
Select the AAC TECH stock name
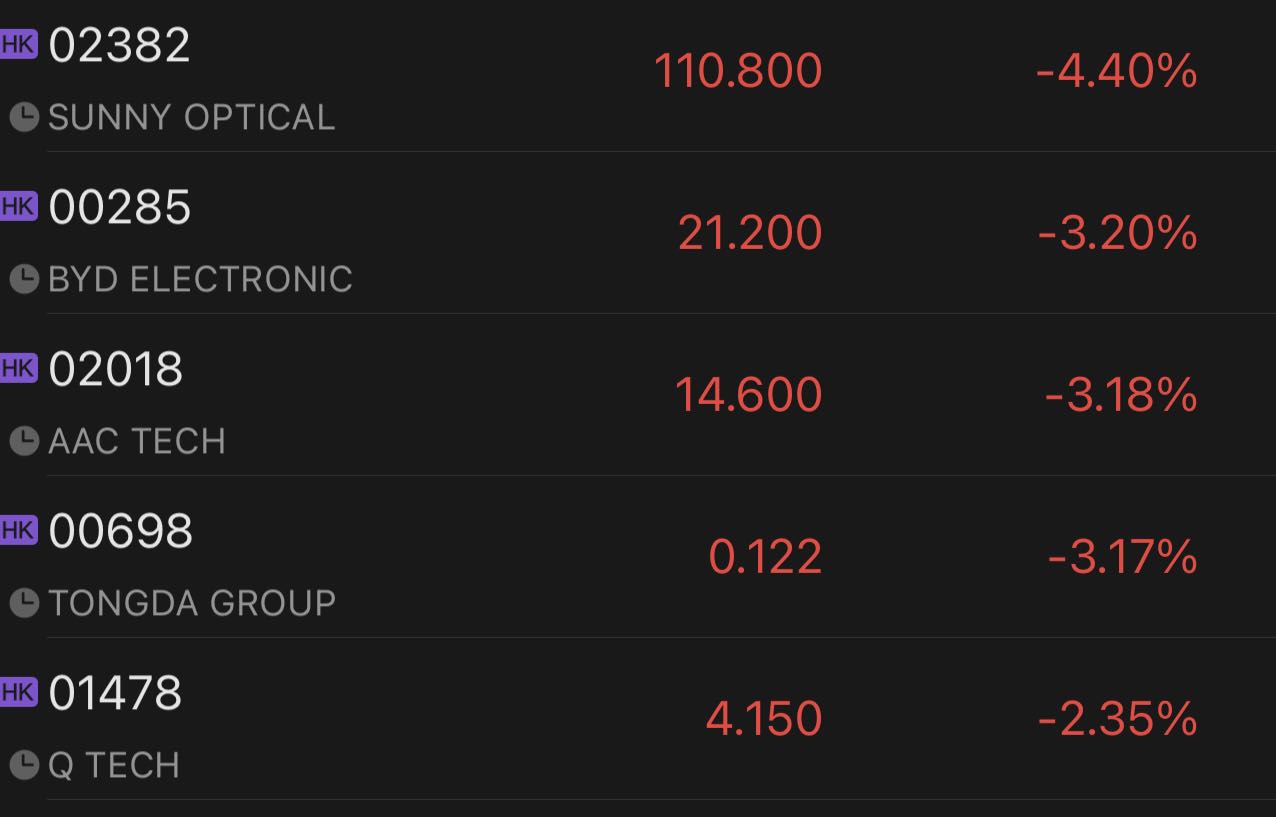pyautogui.click(x=137, y=442)
